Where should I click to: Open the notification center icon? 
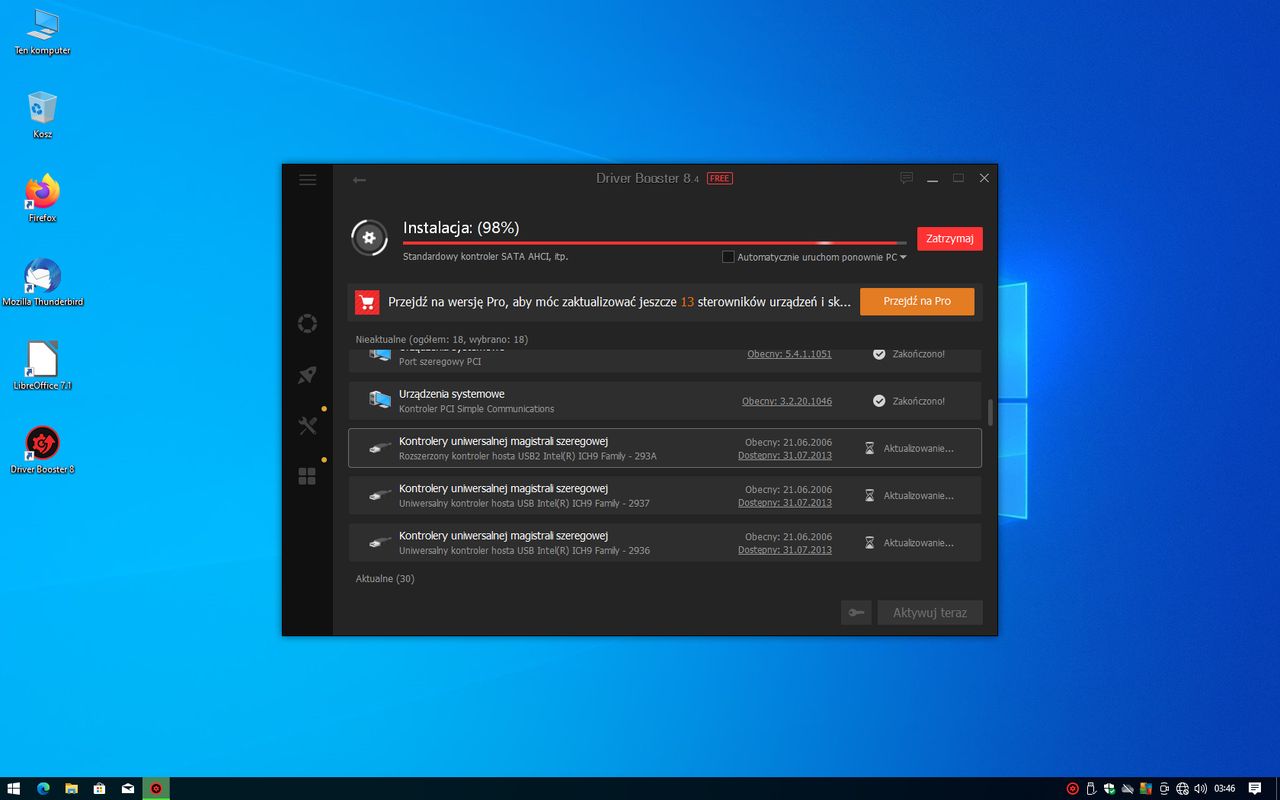tap(1255, 788)
